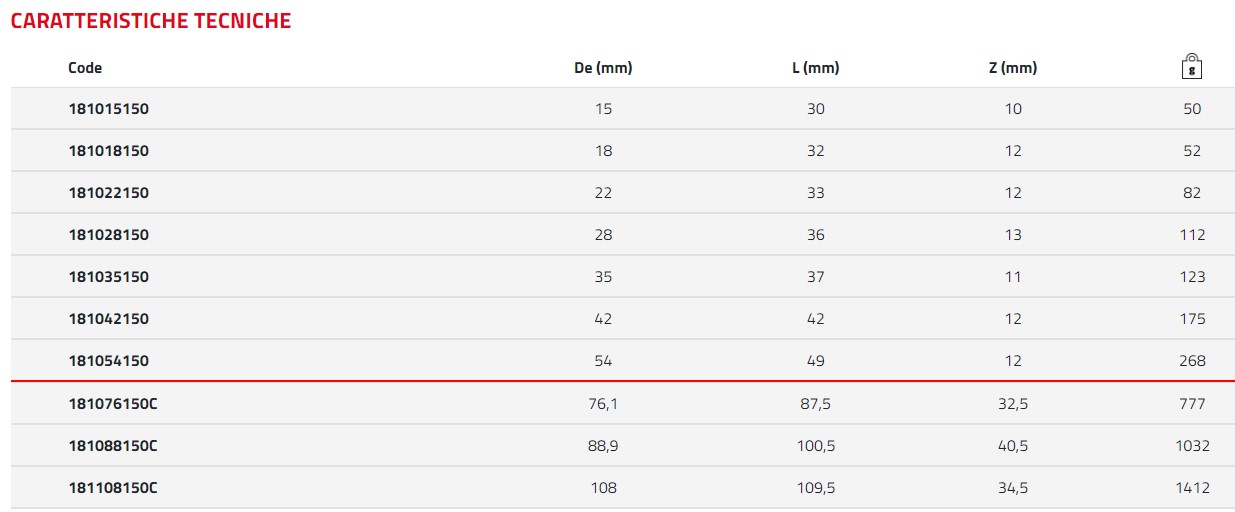The height and width of the screenshot is (512, 1235).
Task: Click the Code column header
Action: [85, 68]
